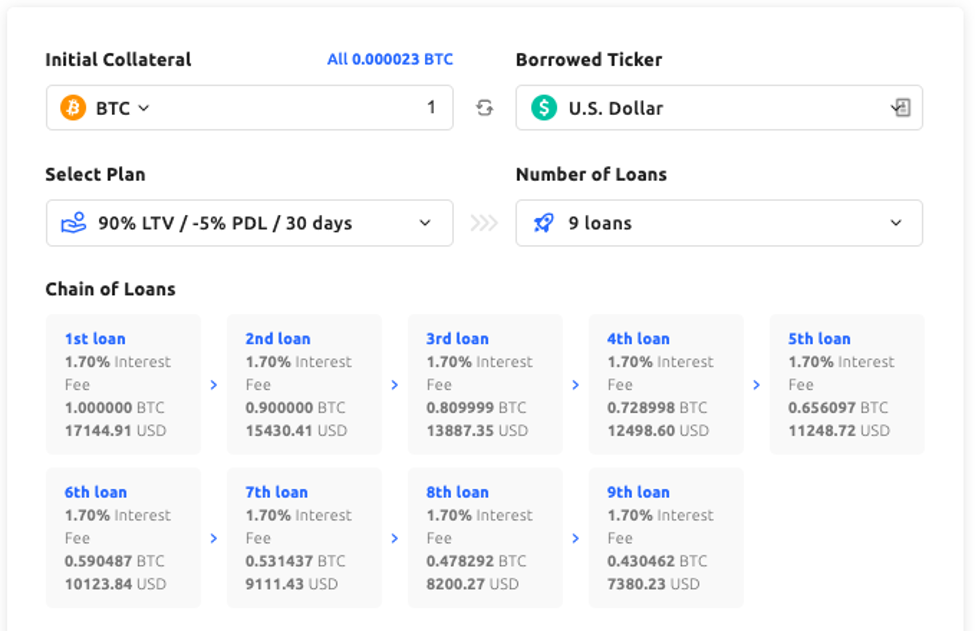The height and width of the screenshot is (631, 977).
Task: Select the 5th loan card
Action: pos(846,385)
